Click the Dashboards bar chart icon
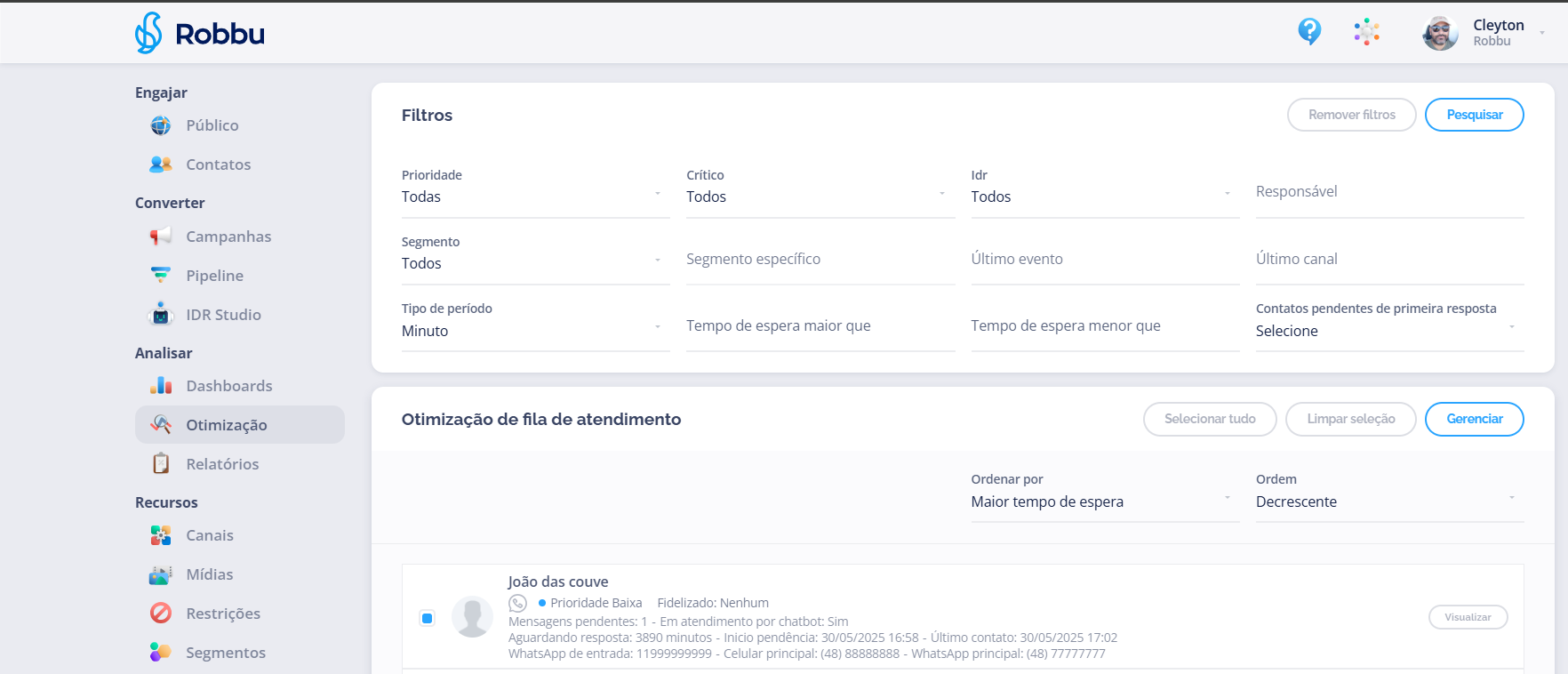The width and height of the screenshot is (1568, 674). (x=161, y=386)
